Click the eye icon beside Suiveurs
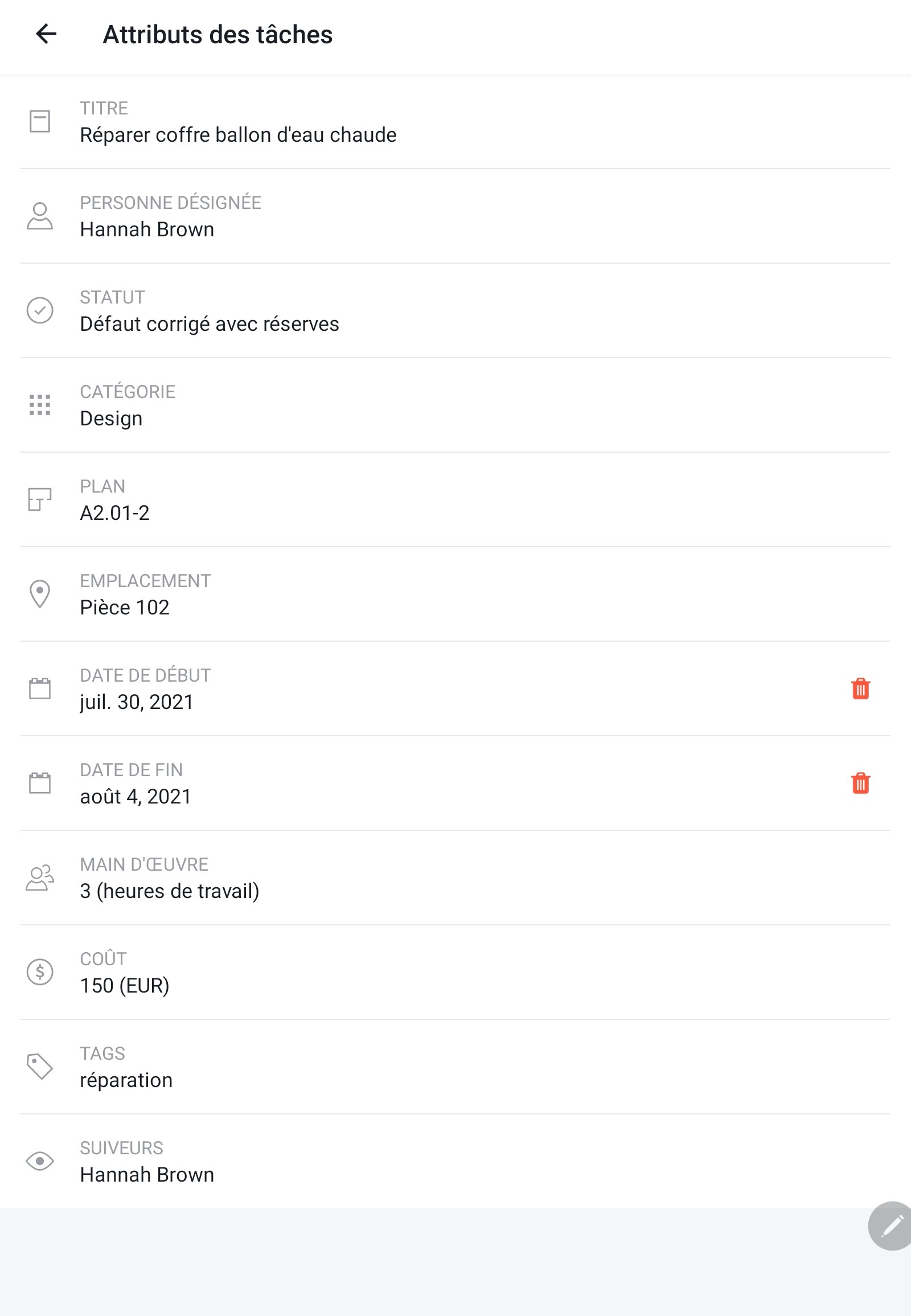 pos(40,1161)
